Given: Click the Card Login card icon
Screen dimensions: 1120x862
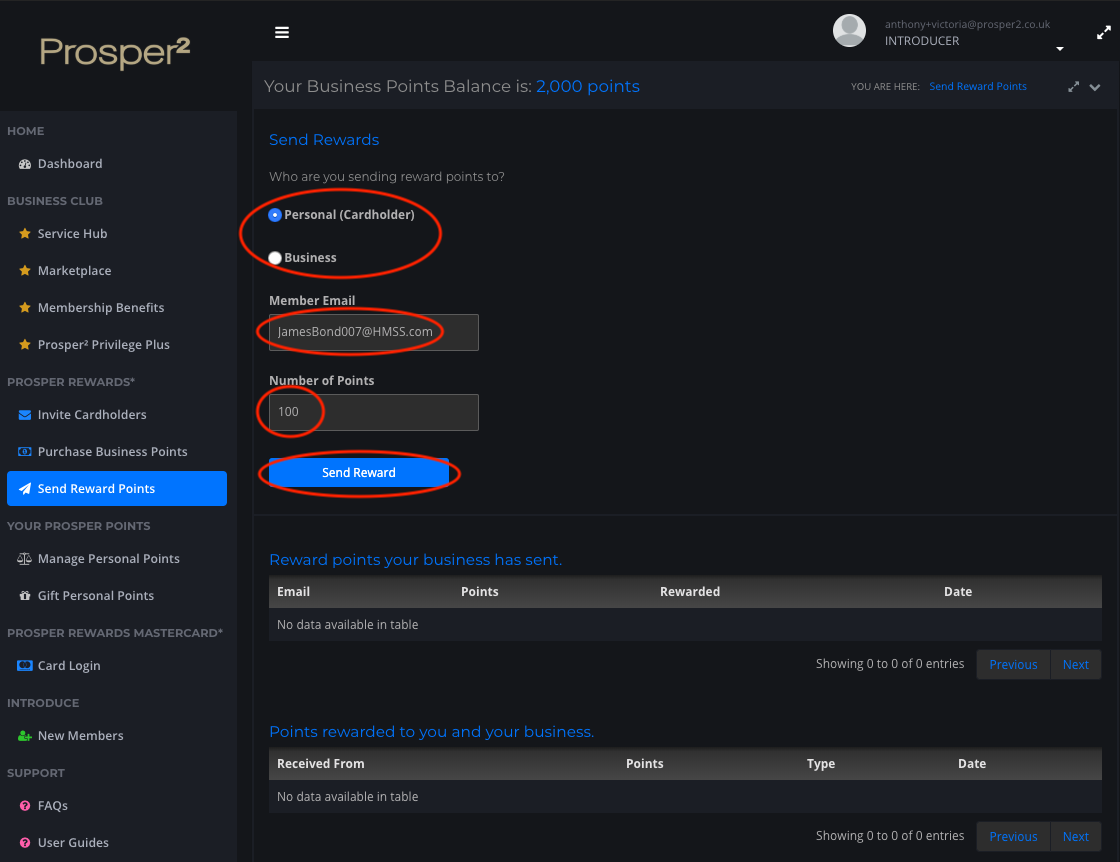Looking at the screenshot, I should click(x=25, y=666).
